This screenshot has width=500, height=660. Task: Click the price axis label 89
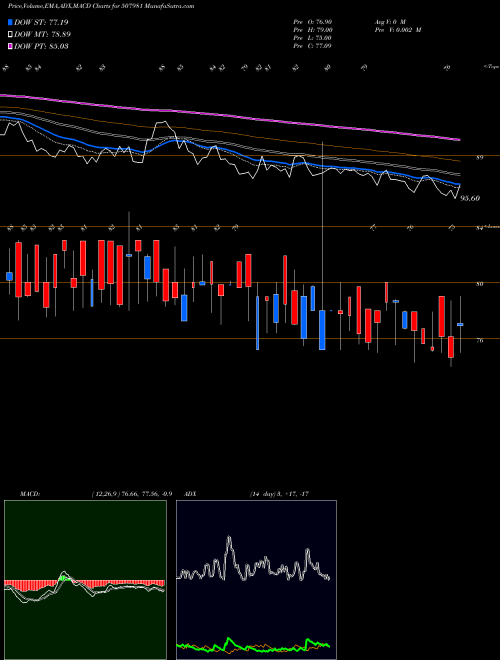[x=479, y=158]
